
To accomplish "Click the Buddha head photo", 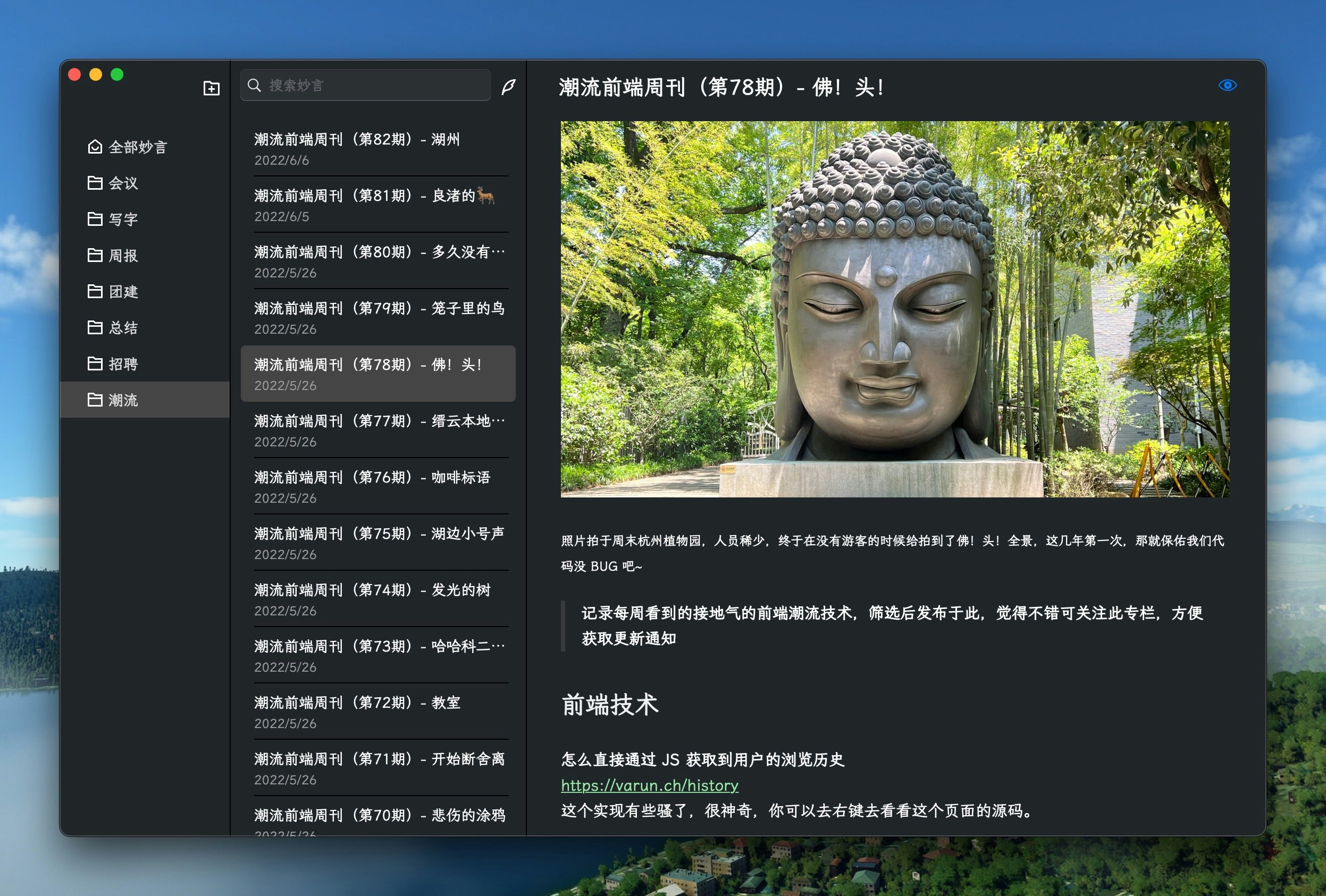I will tap(895, 309).
